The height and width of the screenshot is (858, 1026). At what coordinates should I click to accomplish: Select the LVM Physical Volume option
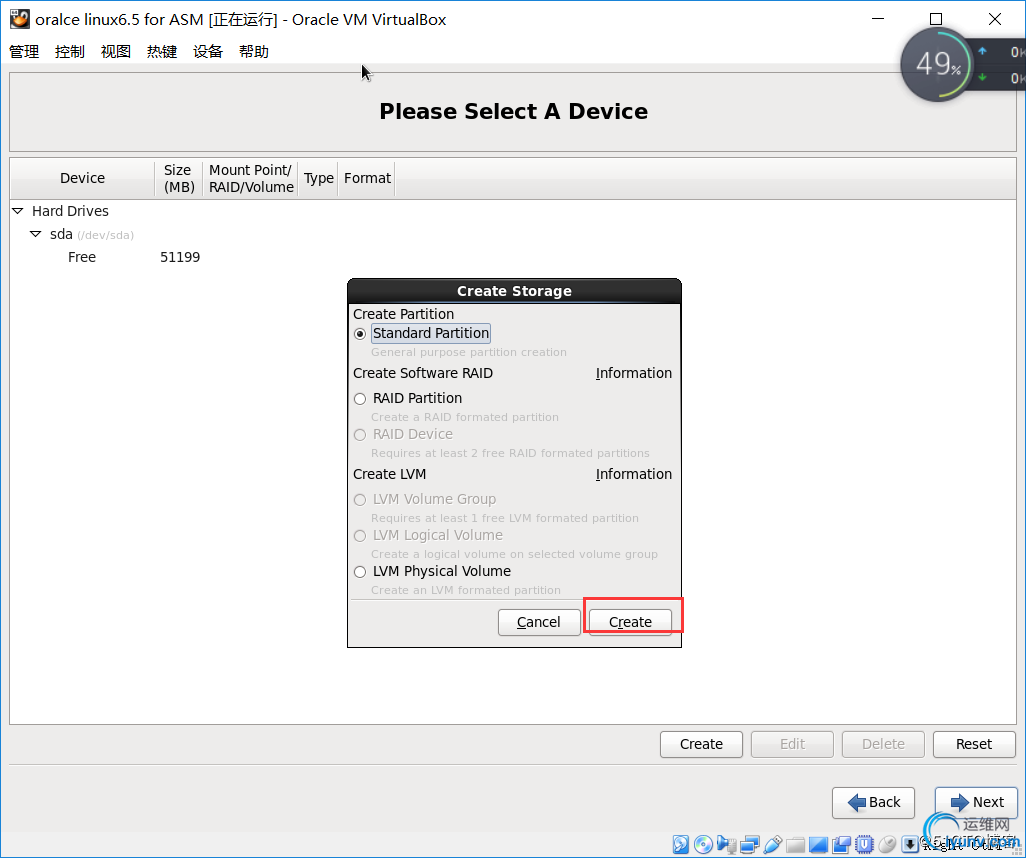click(x=360, y=572)
